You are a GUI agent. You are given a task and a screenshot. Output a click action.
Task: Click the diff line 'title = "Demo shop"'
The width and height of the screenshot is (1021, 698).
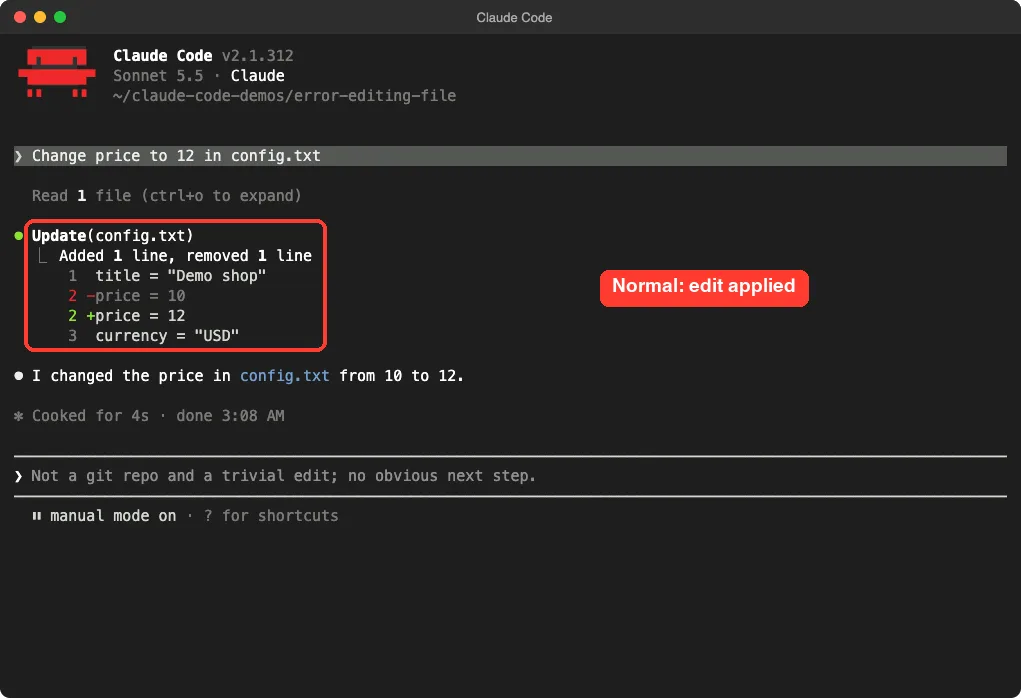(x=180, y=276)
